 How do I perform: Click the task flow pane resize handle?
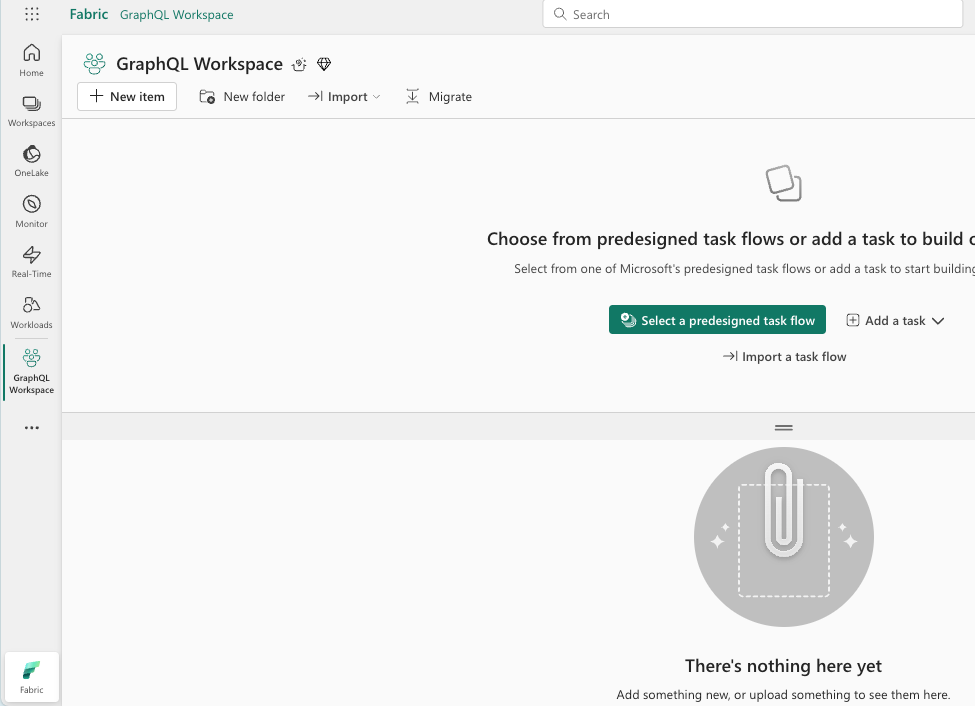pyautogui.click(x=783, y=428)
